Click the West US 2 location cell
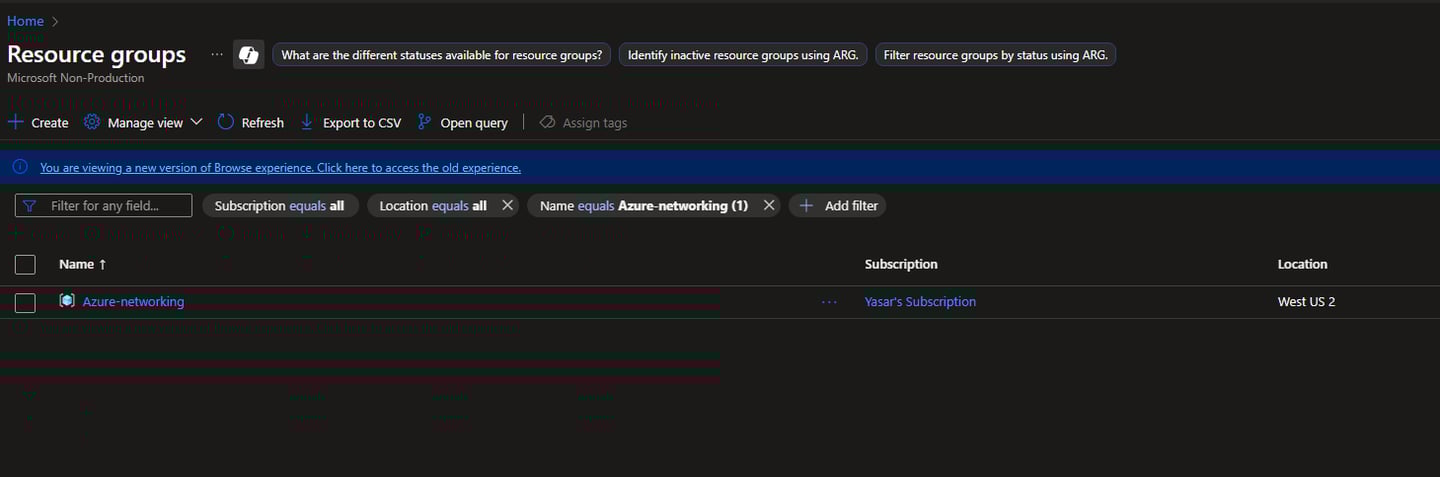Image resolution: width=1440 pixels, height=477 pixels. 1306,302
